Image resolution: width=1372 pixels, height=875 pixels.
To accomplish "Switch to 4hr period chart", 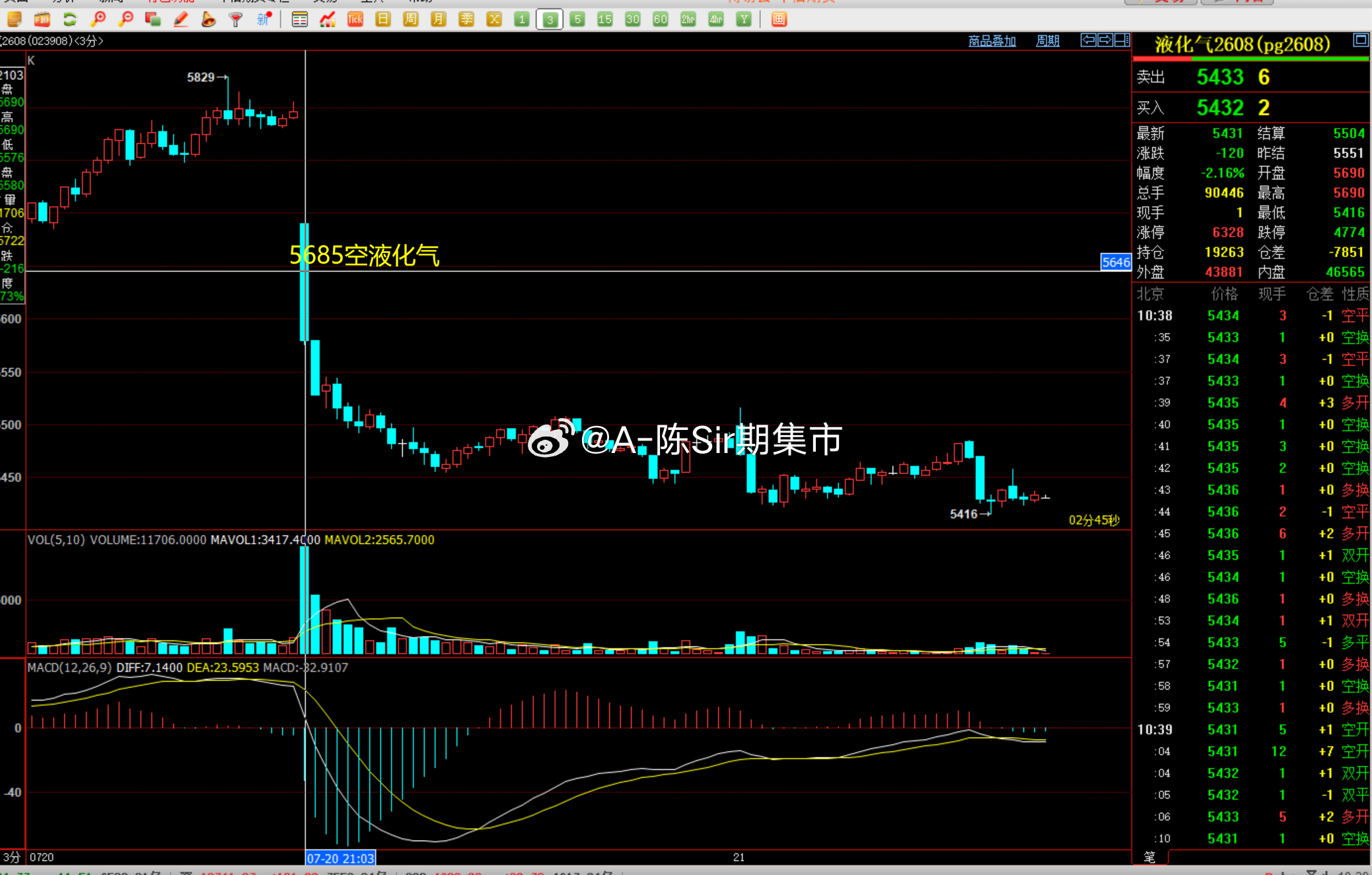I will [716, 19].
